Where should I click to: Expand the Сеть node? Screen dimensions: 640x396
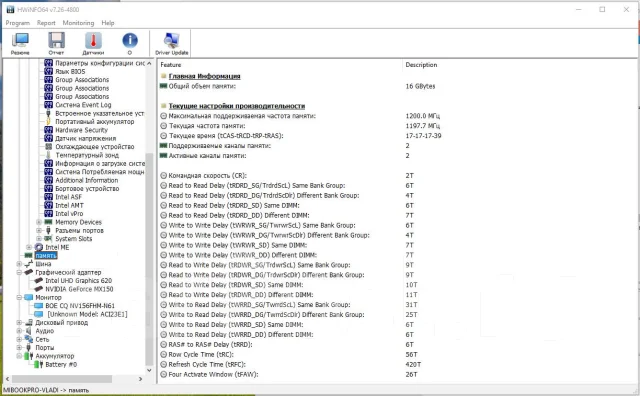[x=19, y=339]
